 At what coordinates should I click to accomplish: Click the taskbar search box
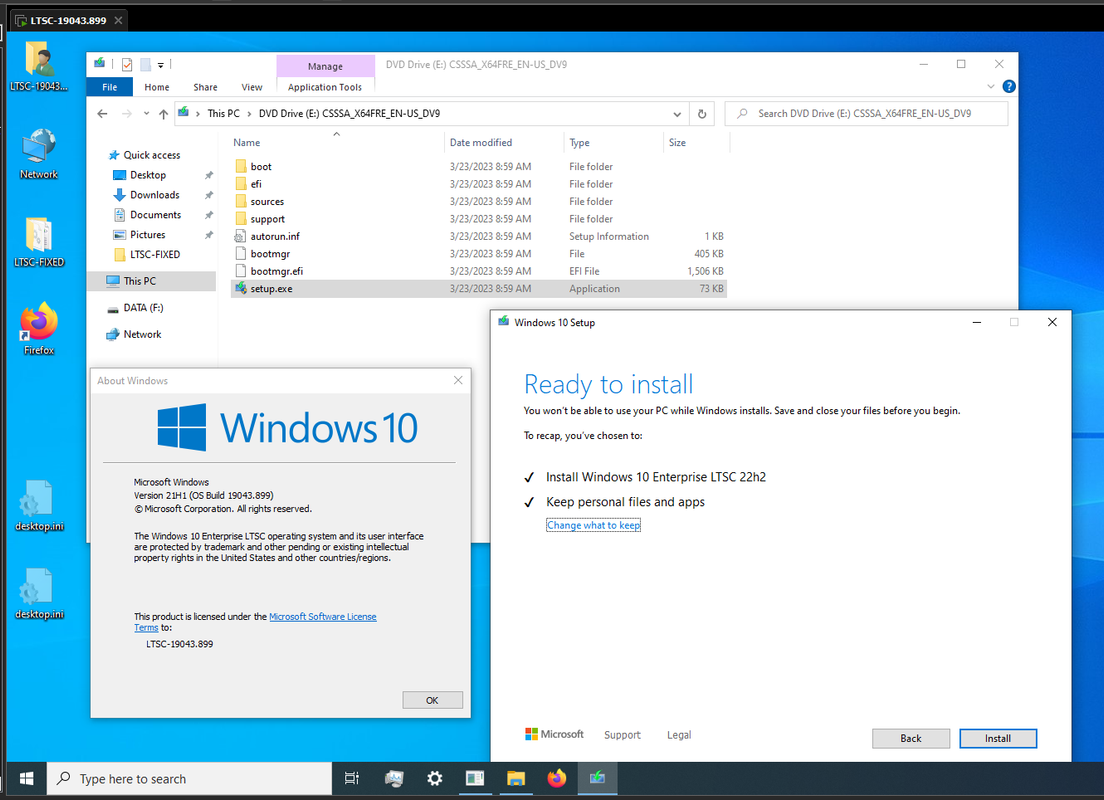189,778
